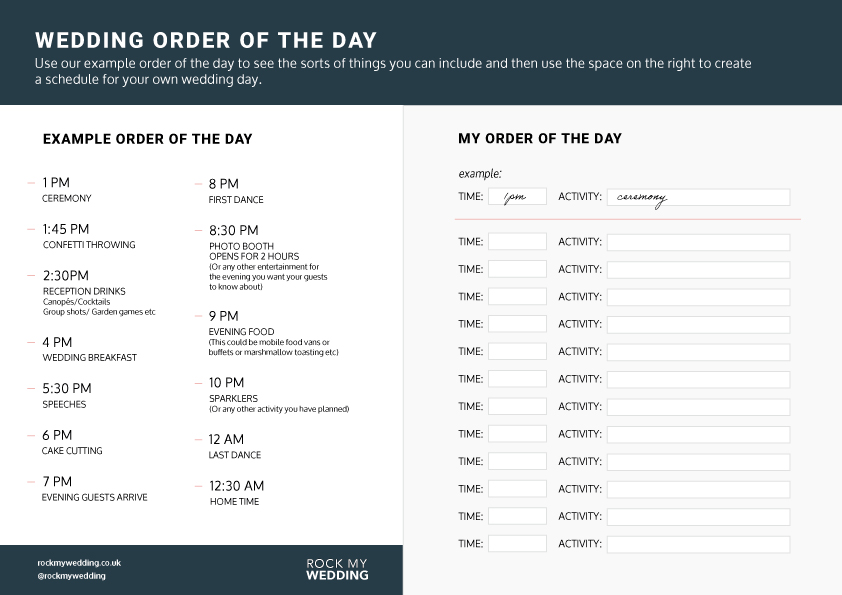Select the 6 PM Cake Cutting entry
This screenshot has height=595, width=842.
coord(72,442)
